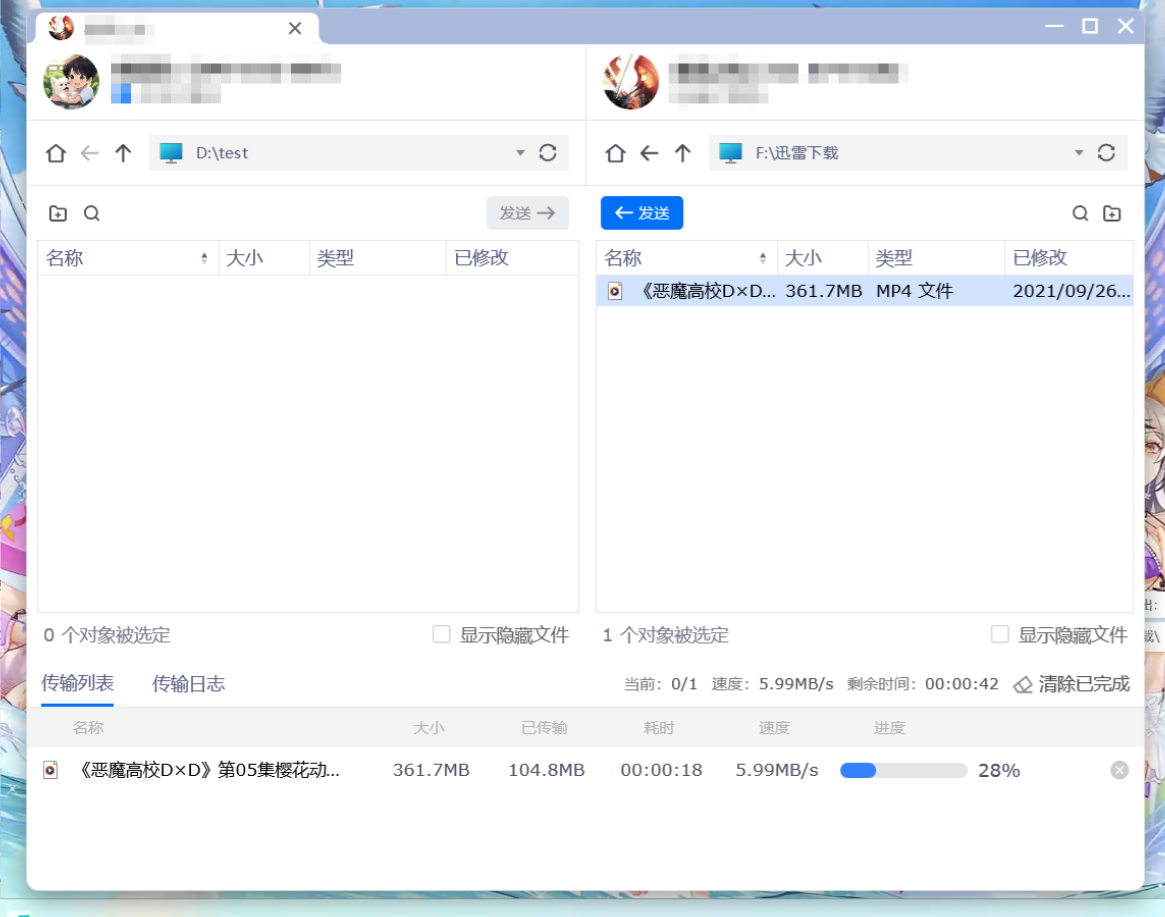Click 发送 button in left pane

528,213
